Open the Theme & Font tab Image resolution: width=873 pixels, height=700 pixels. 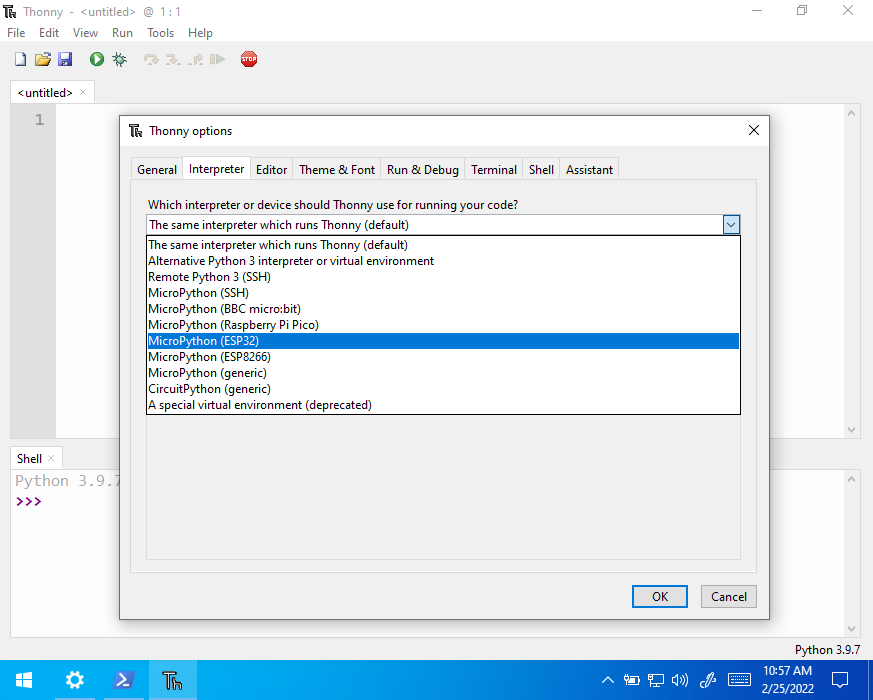(337, 169)
